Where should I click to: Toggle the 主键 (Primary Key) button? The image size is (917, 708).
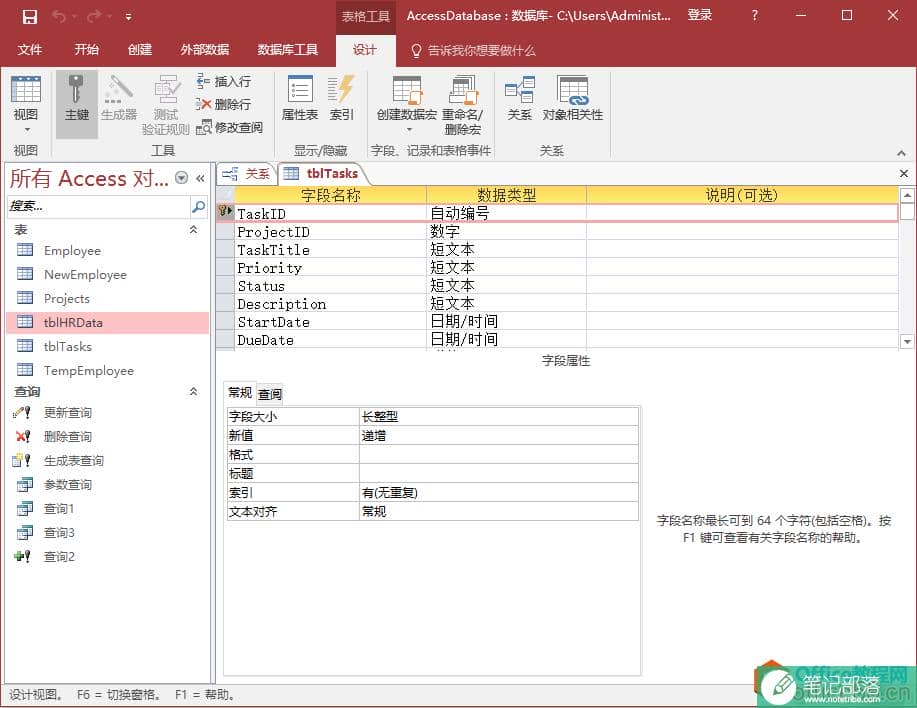click(77, 105)
